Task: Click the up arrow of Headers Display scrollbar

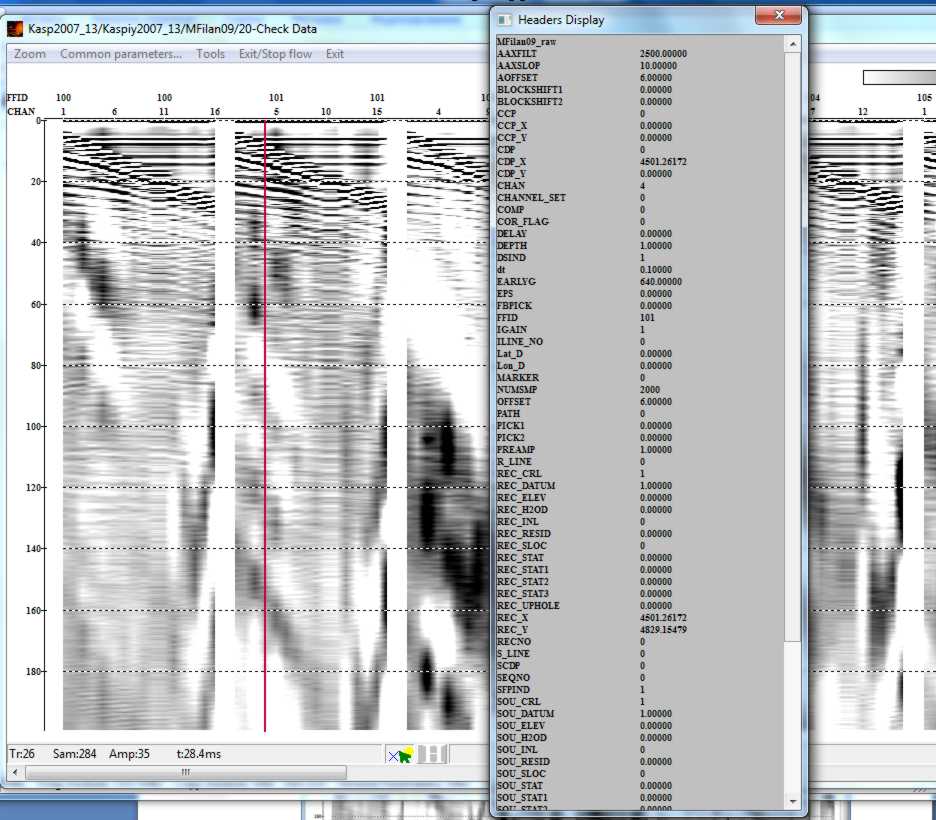Action: pyautogui.click(x=792, y=44)
